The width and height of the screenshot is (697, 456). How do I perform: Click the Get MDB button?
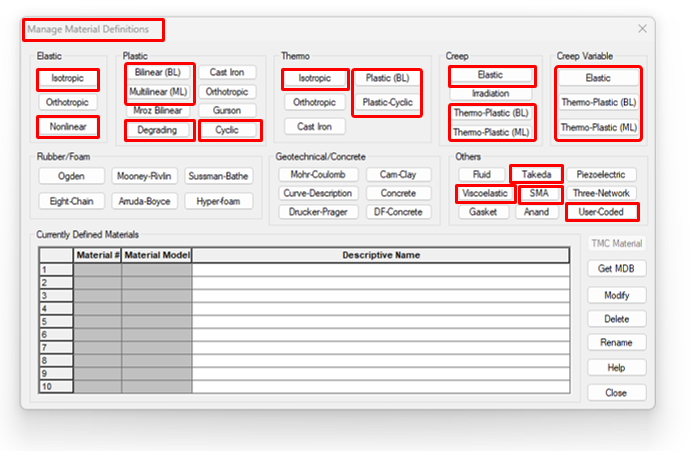(617, 269)
